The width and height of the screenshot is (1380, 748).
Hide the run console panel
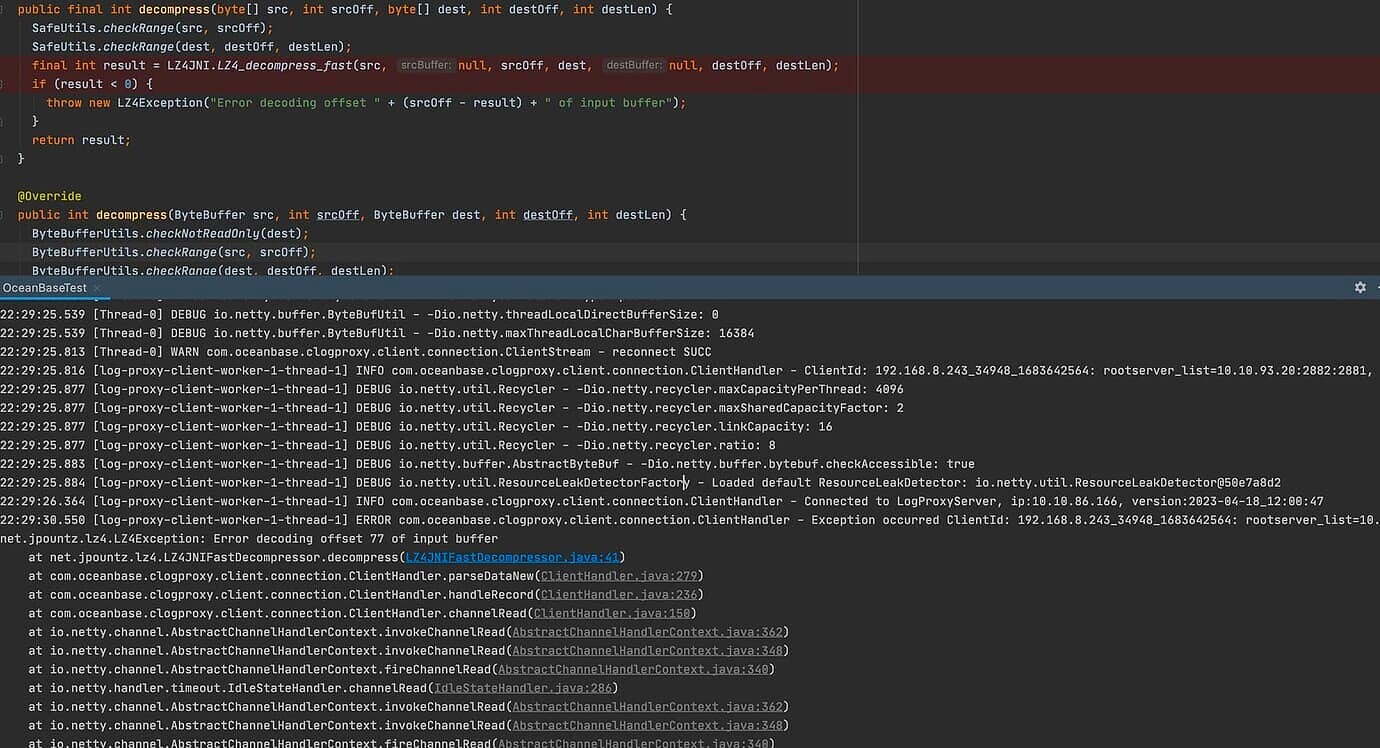pos(1376,287)
